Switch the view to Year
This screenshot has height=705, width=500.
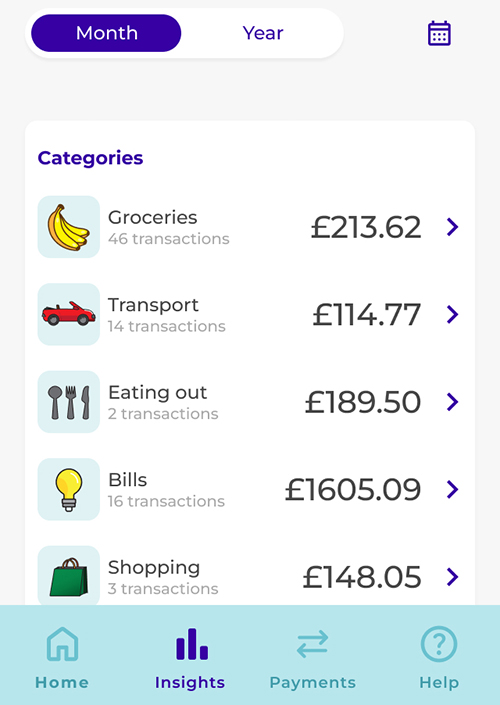pyautogui.click(x=263, y=33)
